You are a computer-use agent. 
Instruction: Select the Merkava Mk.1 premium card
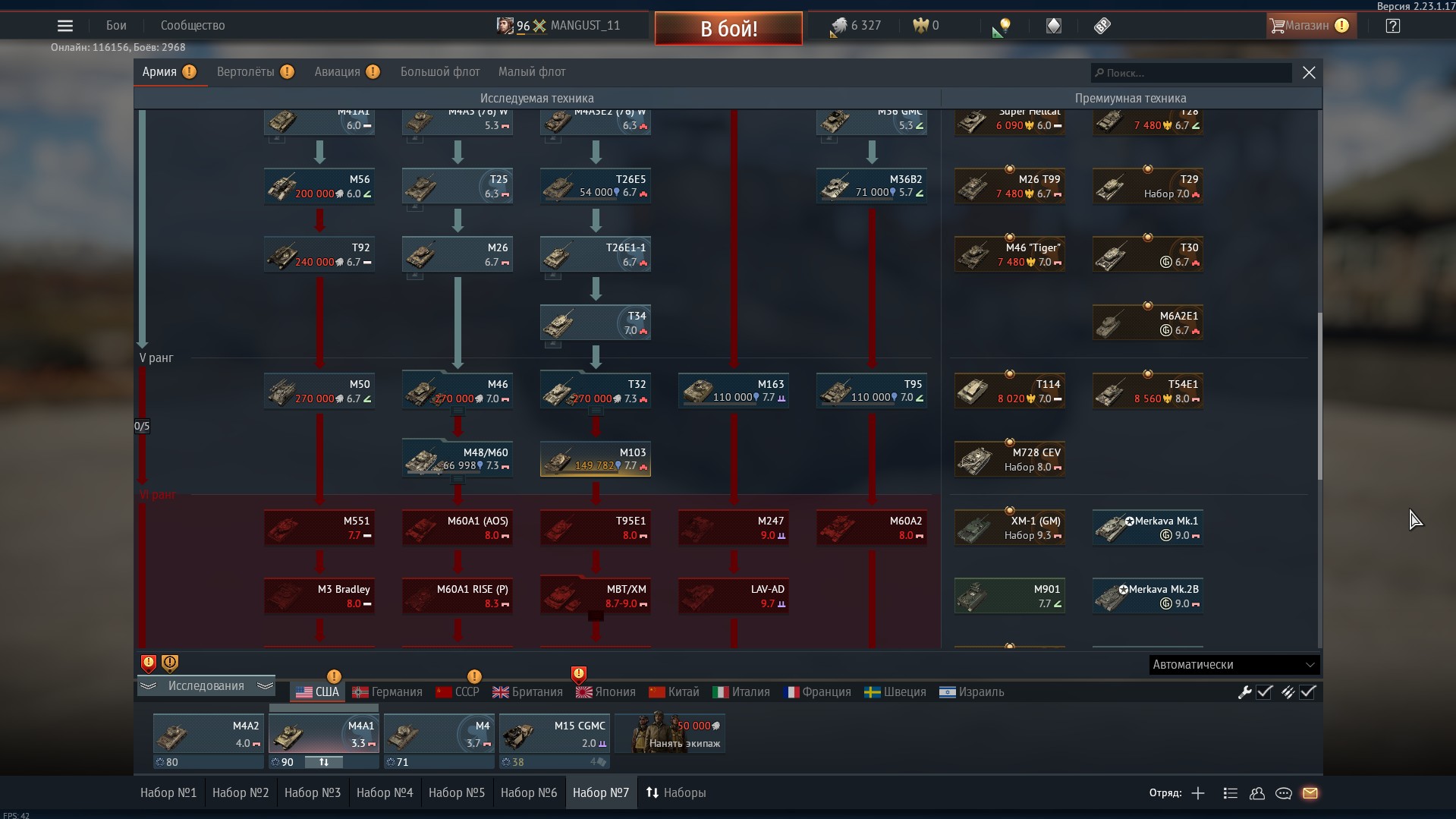(x=1148, y=528)
